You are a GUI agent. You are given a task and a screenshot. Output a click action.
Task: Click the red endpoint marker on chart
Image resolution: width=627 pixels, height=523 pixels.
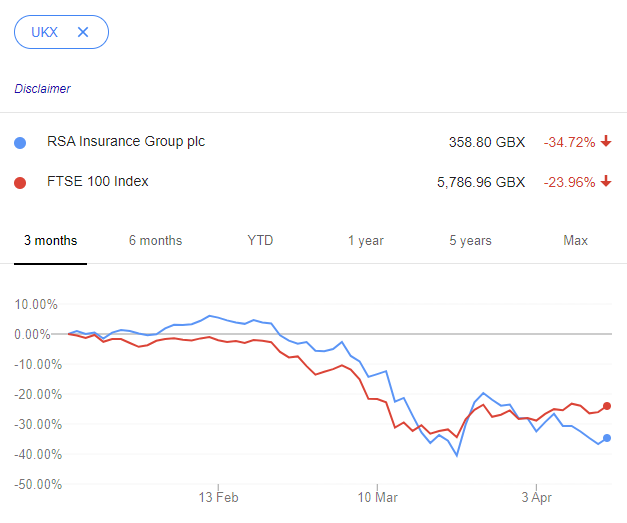click(x=607, y=406)
